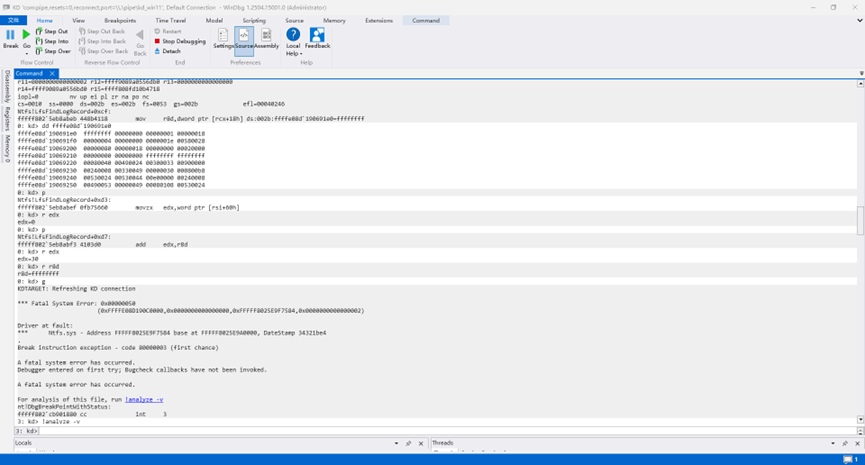Screen dimensions: 865x465
Task: Open the blue 文件 file menu
Action: pos(13,20)
